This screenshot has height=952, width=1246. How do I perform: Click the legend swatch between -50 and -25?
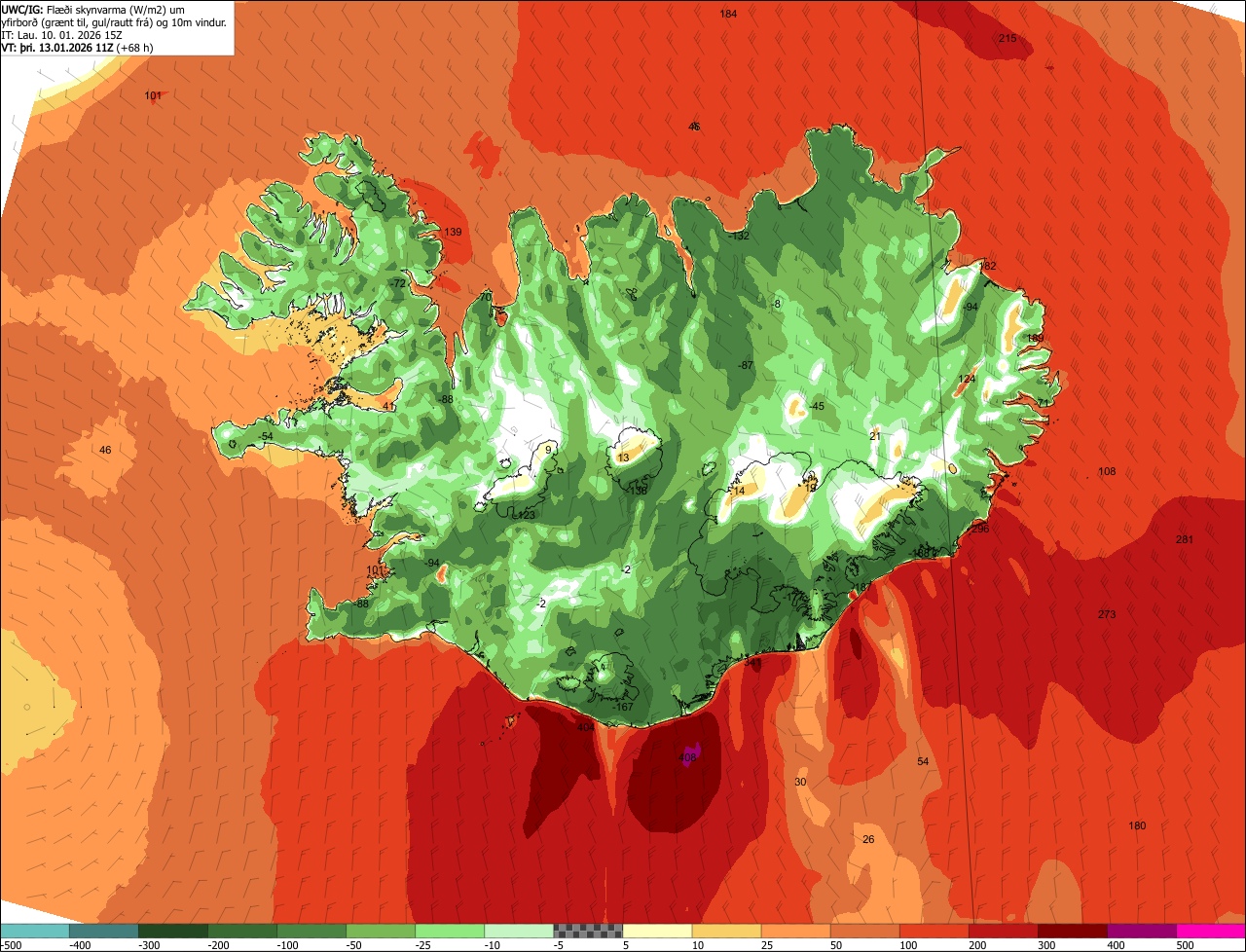tap(381, 931)
